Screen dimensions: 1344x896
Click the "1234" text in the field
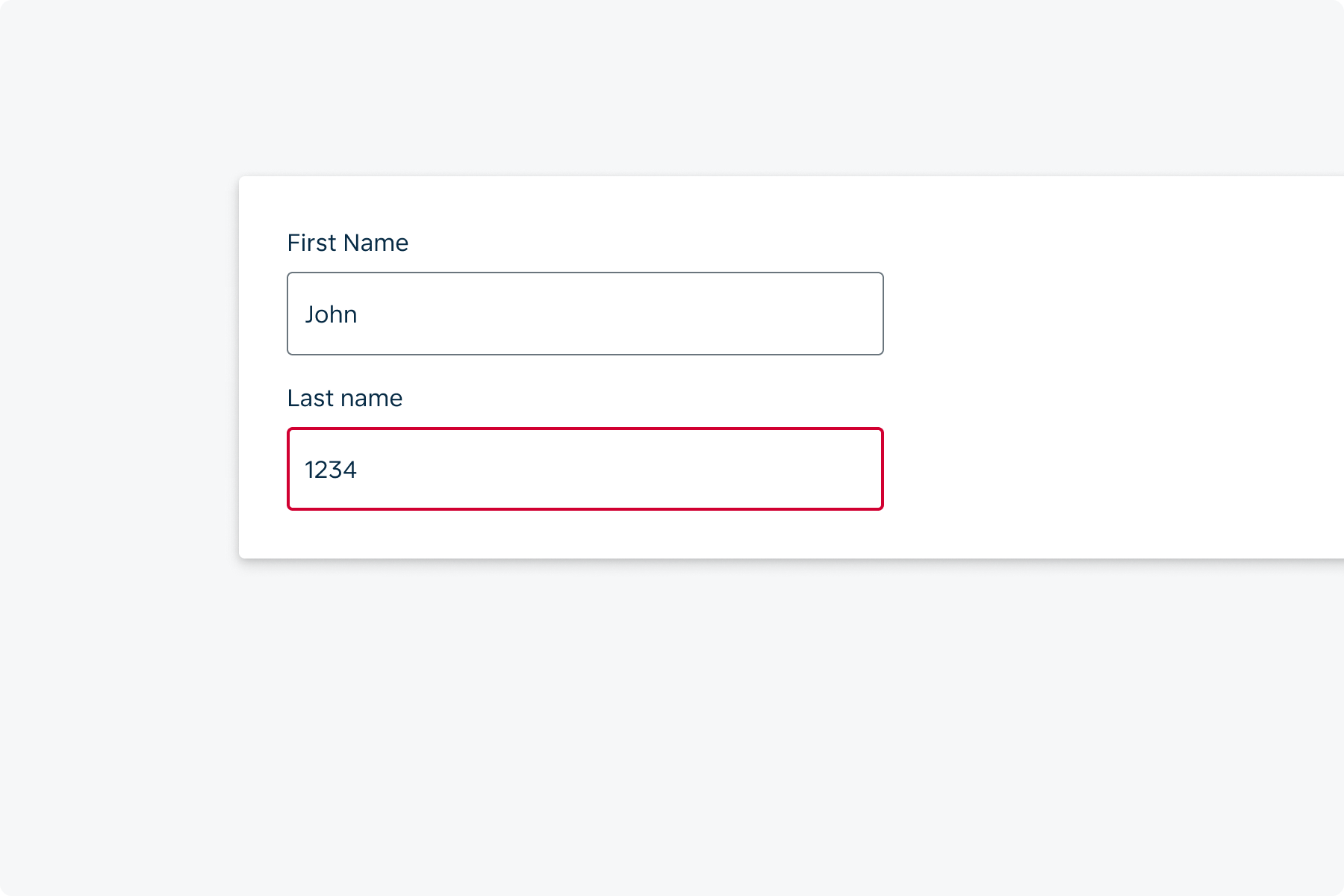331,470
